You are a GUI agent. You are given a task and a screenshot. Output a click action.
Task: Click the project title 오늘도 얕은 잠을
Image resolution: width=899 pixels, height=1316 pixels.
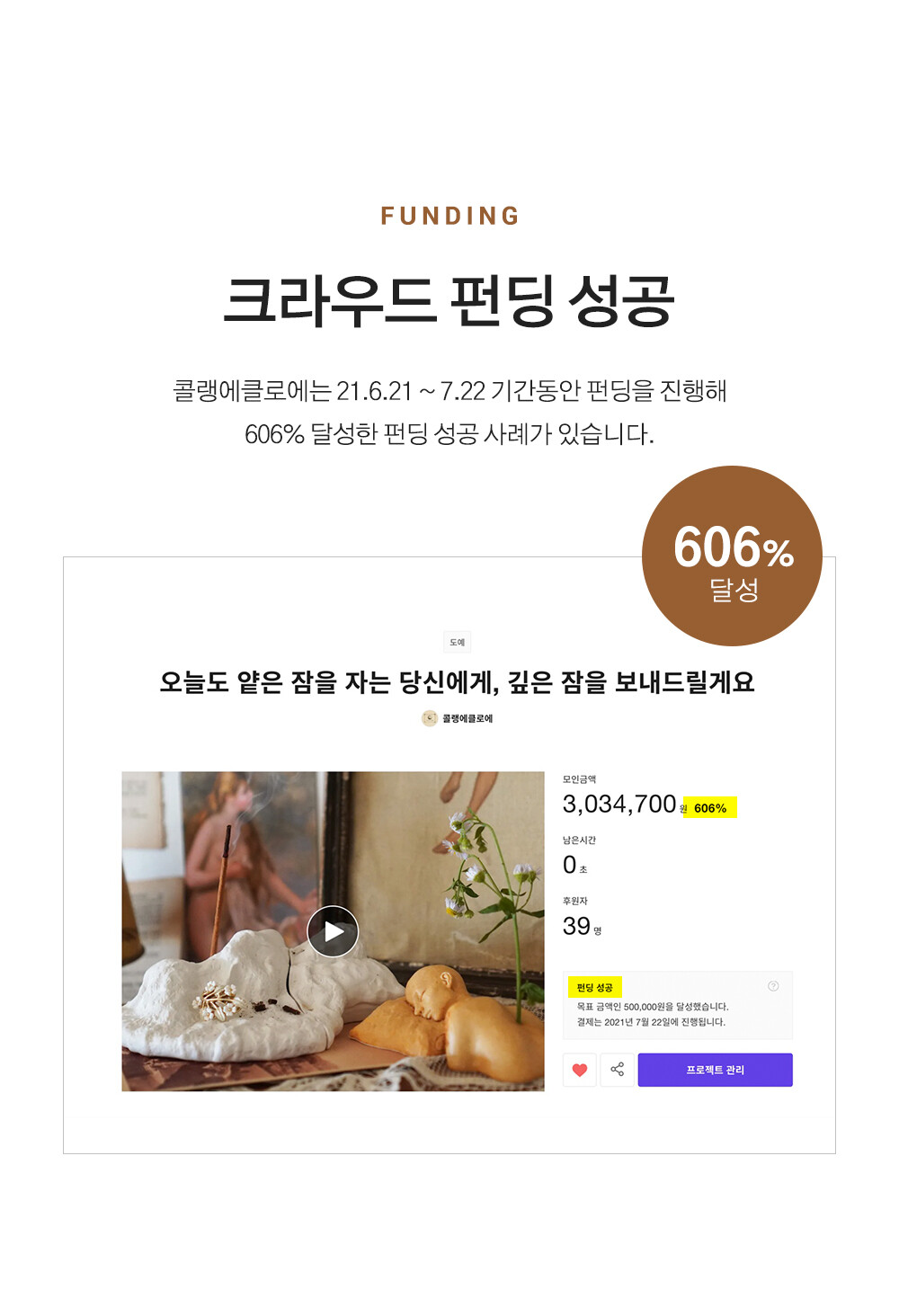[457, 682]
